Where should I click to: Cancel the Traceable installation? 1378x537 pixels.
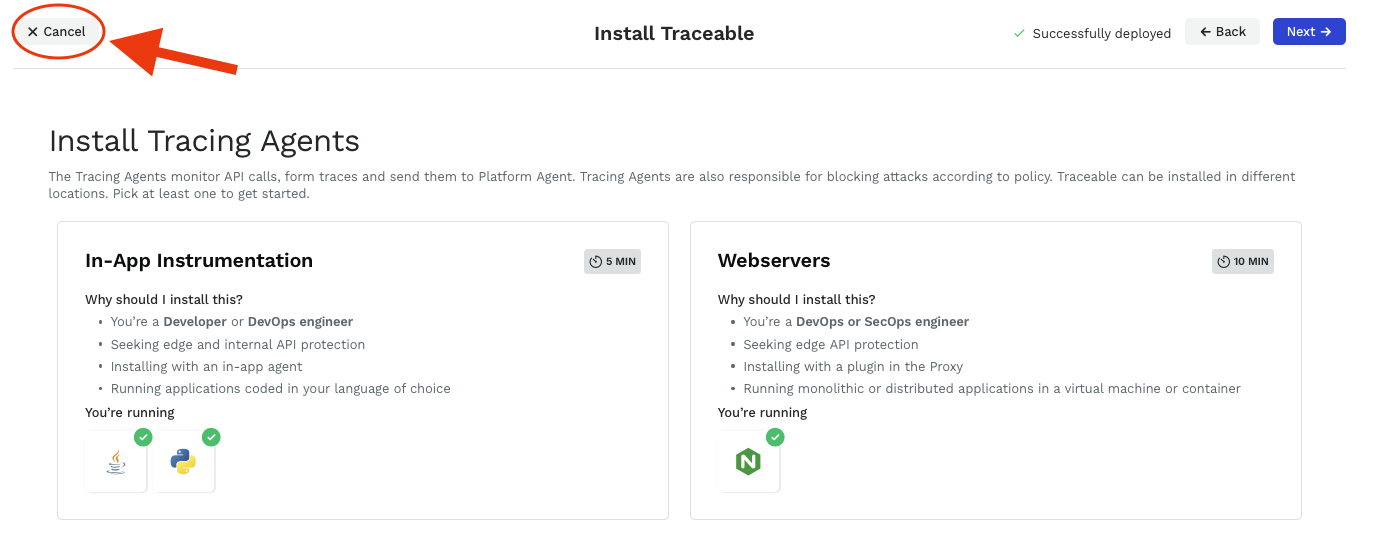(57, 32)
